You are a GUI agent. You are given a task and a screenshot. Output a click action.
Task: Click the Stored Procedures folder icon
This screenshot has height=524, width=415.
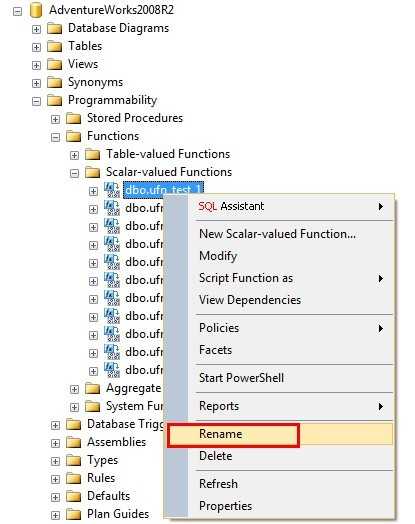(x=74, y=118)
